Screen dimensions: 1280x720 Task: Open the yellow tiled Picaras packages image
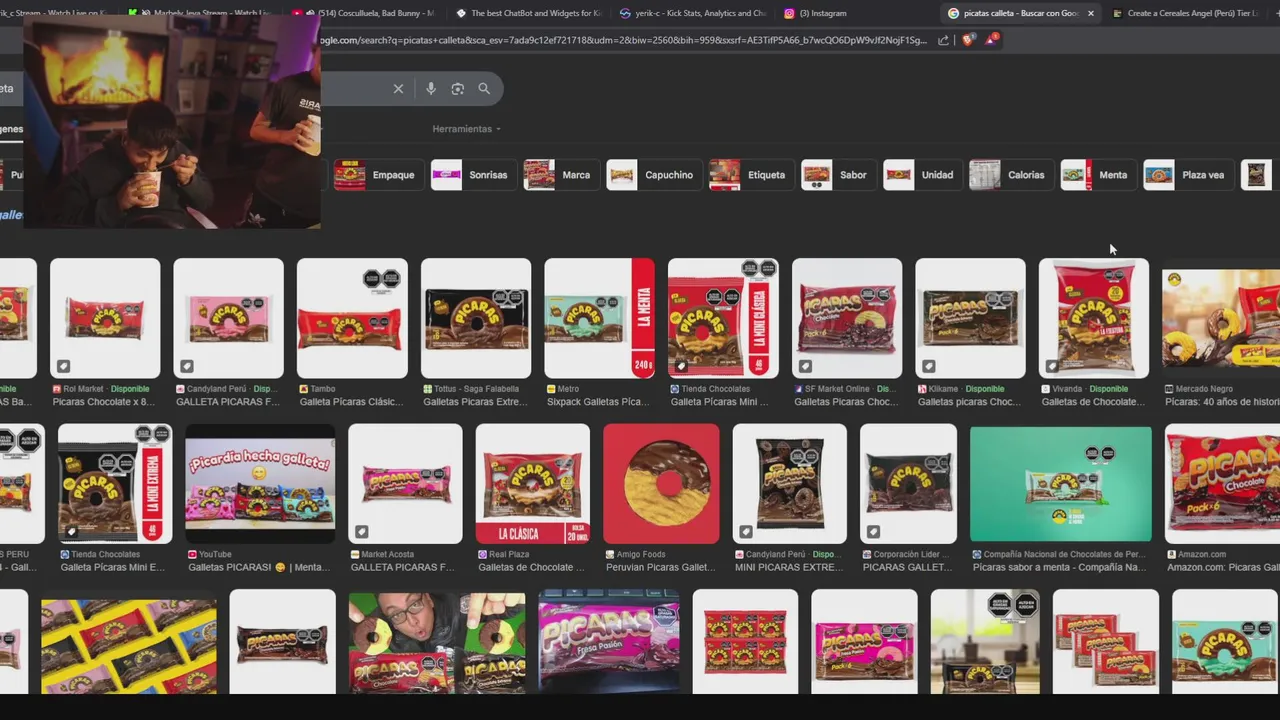click(x=129, y=645)
